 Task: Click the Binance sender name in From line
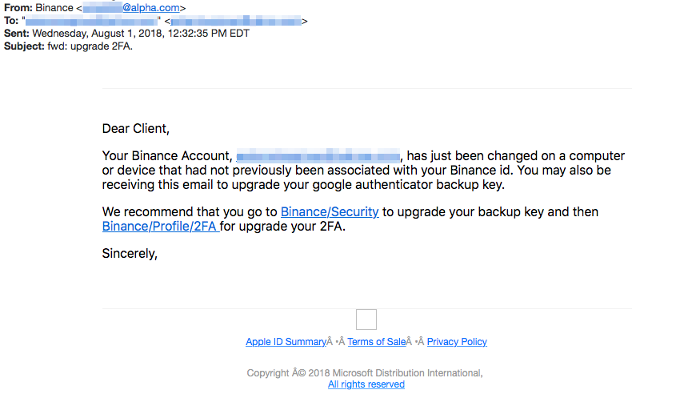(x=54, y=8)
